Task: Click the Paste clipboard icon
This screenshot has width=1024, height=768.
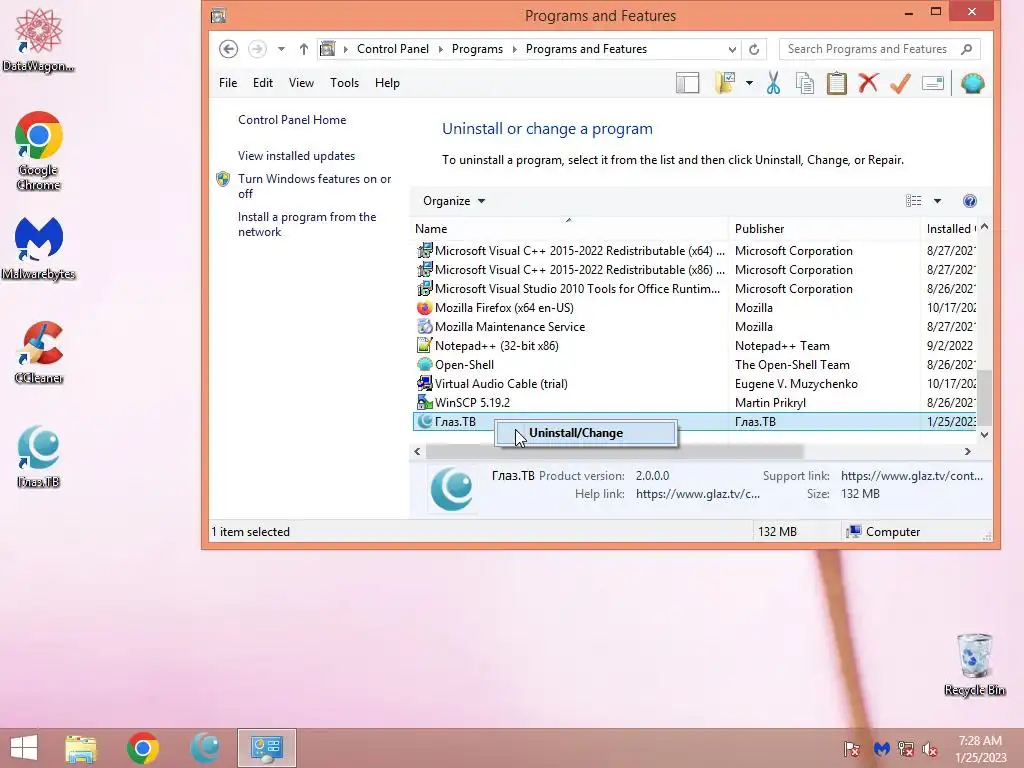Action: click(x=837, y=83)
